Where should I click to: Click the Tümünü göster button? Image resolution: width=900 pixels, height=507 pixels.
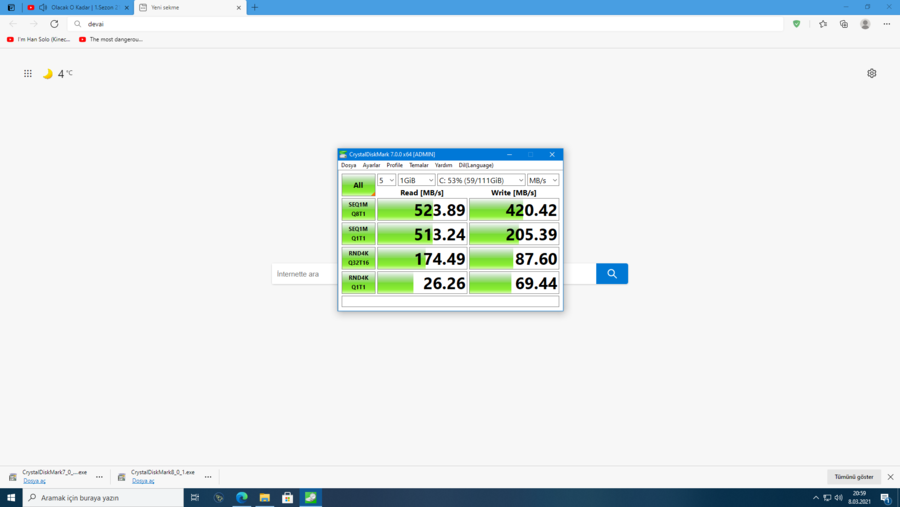tap(854, 477)
